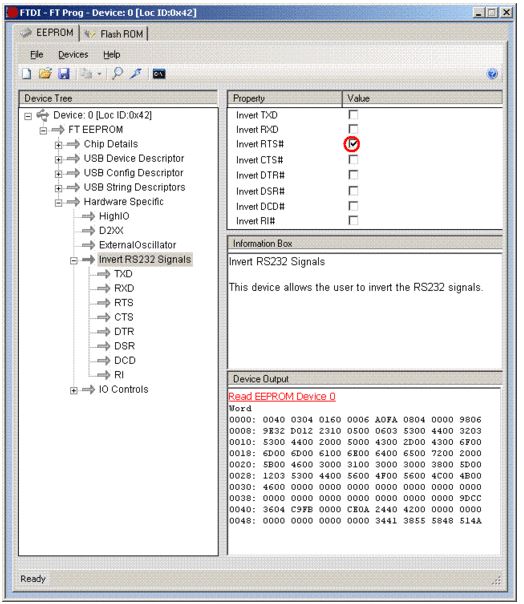Expand the Chip Details node
This screenshot has height=604, width=524.
point(58,145)
